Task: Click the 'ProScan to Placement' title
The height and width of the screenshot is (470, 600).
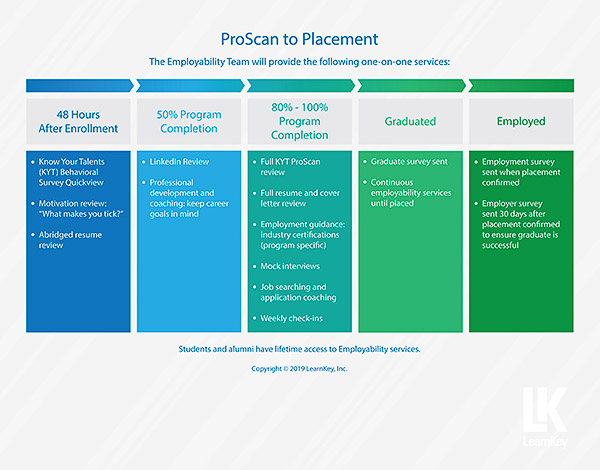Action: point(299,39)
